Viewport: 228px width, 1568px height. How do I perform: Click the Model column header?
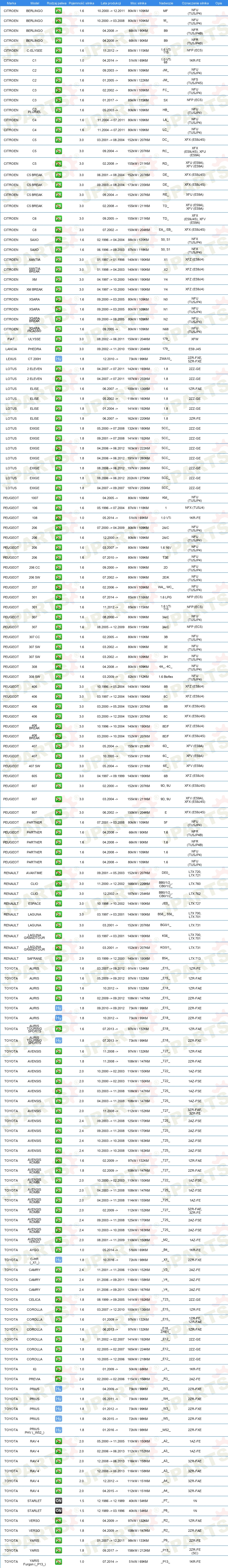tap(35, 3)
